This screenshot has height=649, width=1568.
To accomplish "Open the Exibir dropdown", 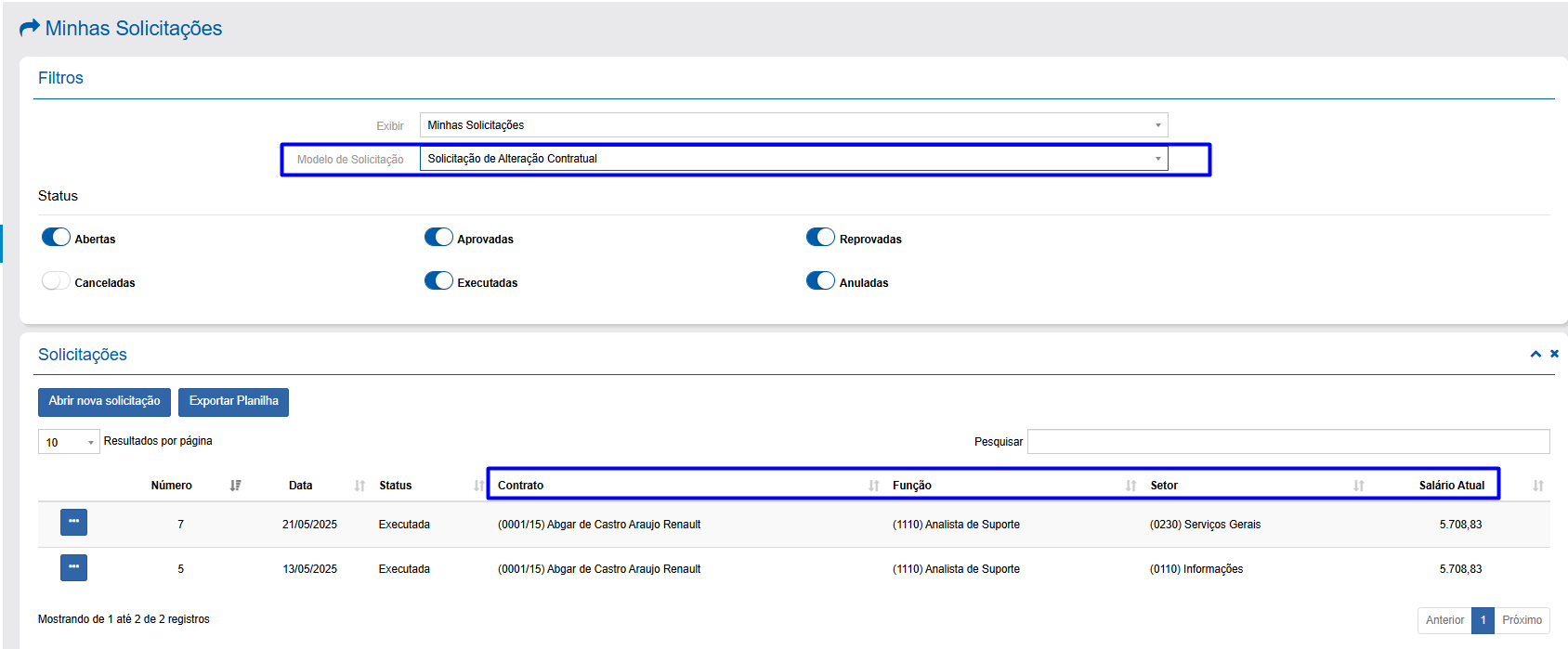I will click(x=793, y=125).
